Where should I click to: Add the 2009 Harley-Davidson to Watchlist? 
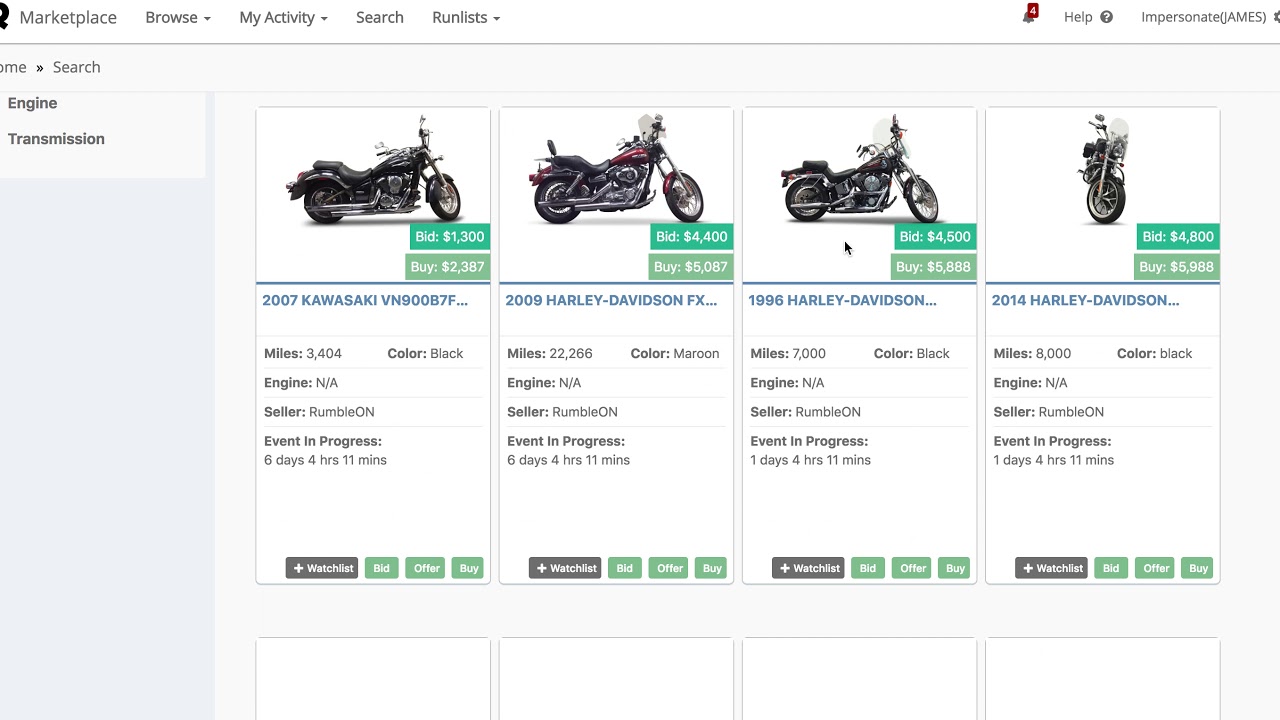[x=565, y=568]
